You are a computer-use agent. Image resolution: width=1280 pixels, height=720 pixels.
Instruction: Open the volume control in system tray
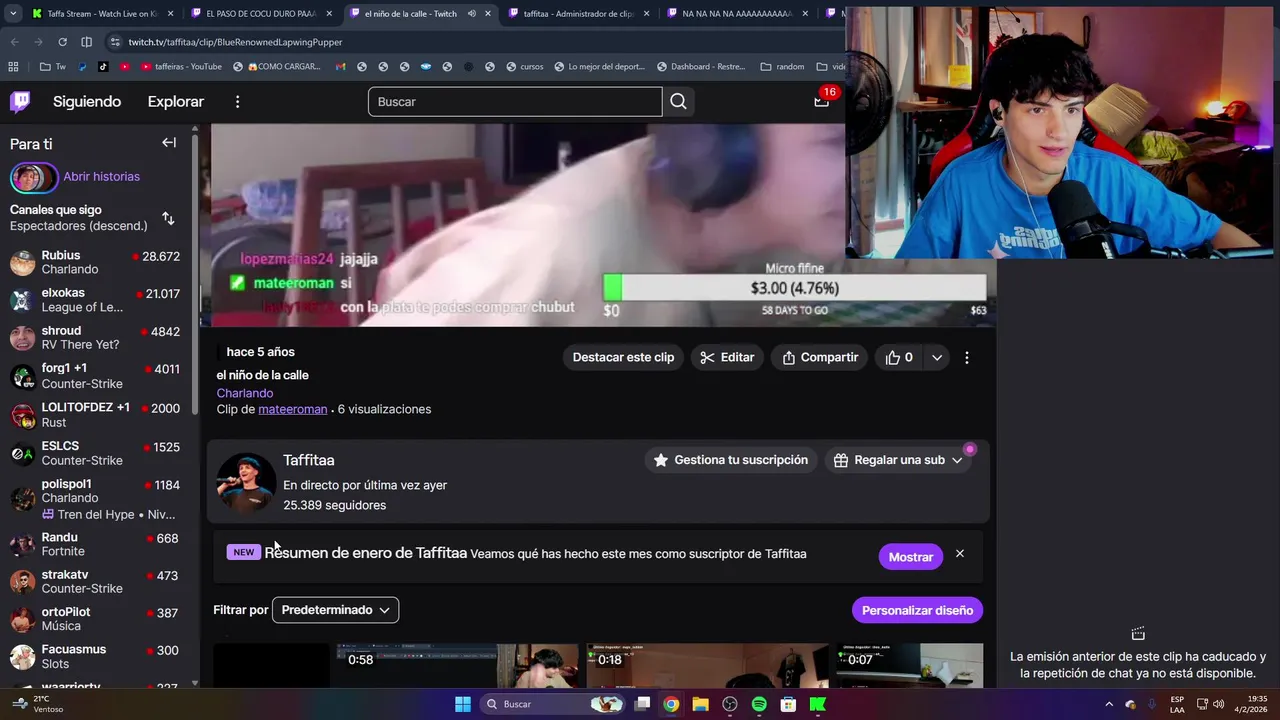pos(1218,704)
